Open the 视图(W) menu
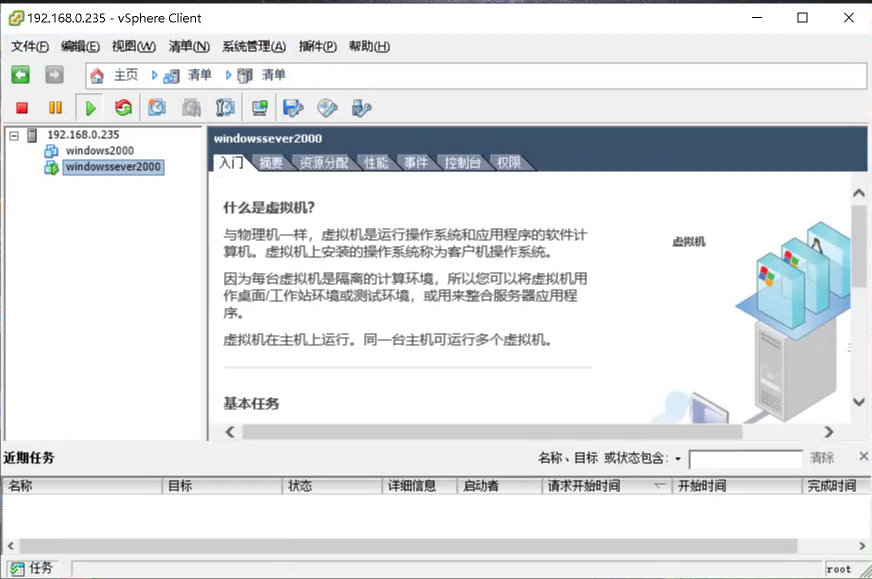 [133, 46]
